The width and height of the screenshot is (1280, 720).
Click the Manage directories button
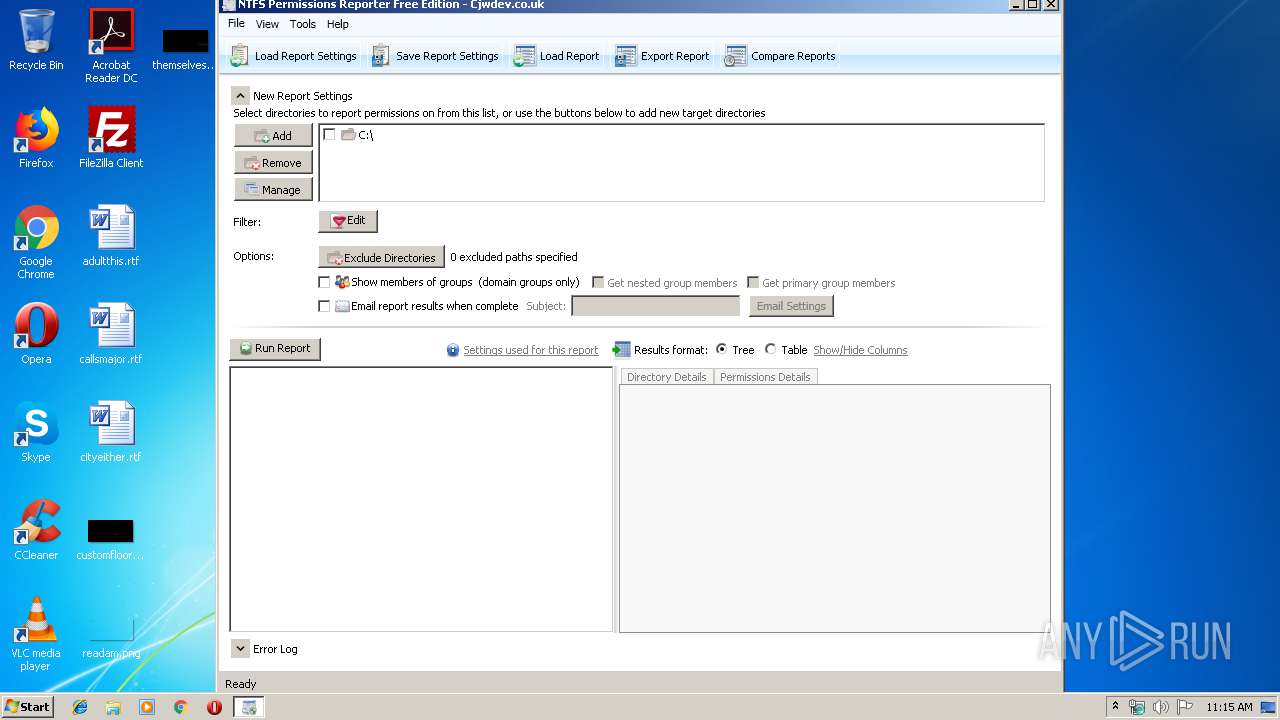(273, 190)
